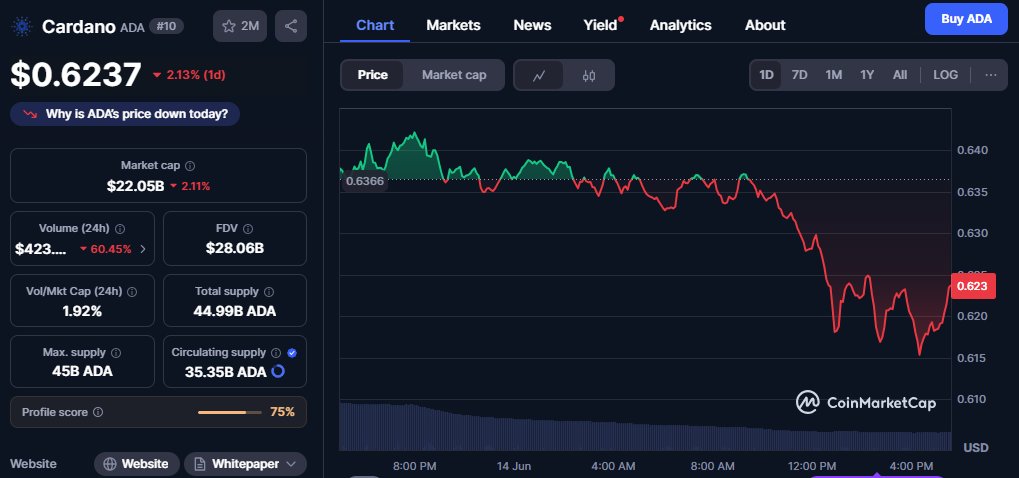Image resolution: width=1019 pixels, height=478 pixels.
Task: Select the All time range
Action: tap(899, 75)
